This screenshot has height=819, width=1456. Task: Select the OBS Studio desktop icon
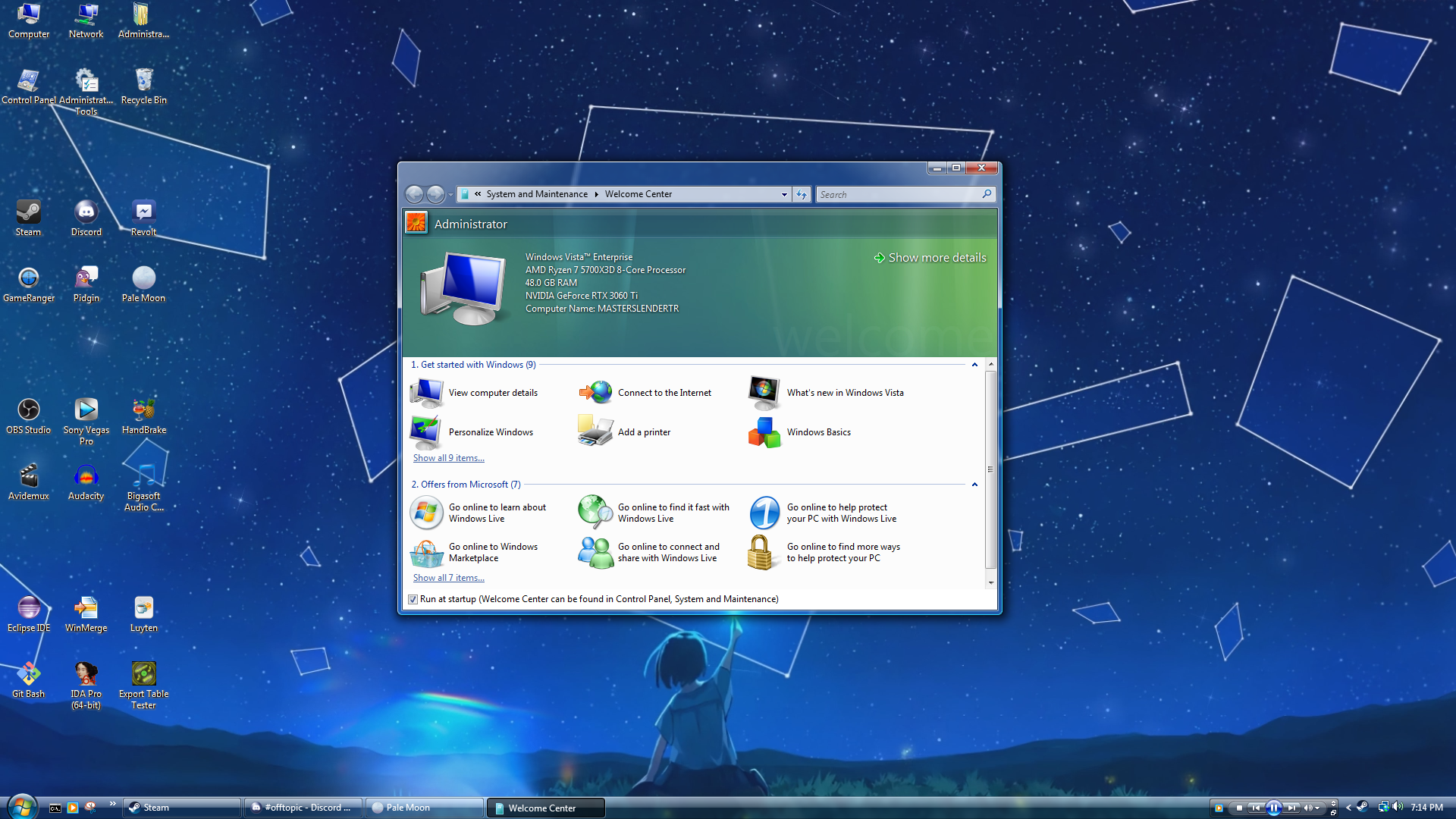click(x=29, y=416)
